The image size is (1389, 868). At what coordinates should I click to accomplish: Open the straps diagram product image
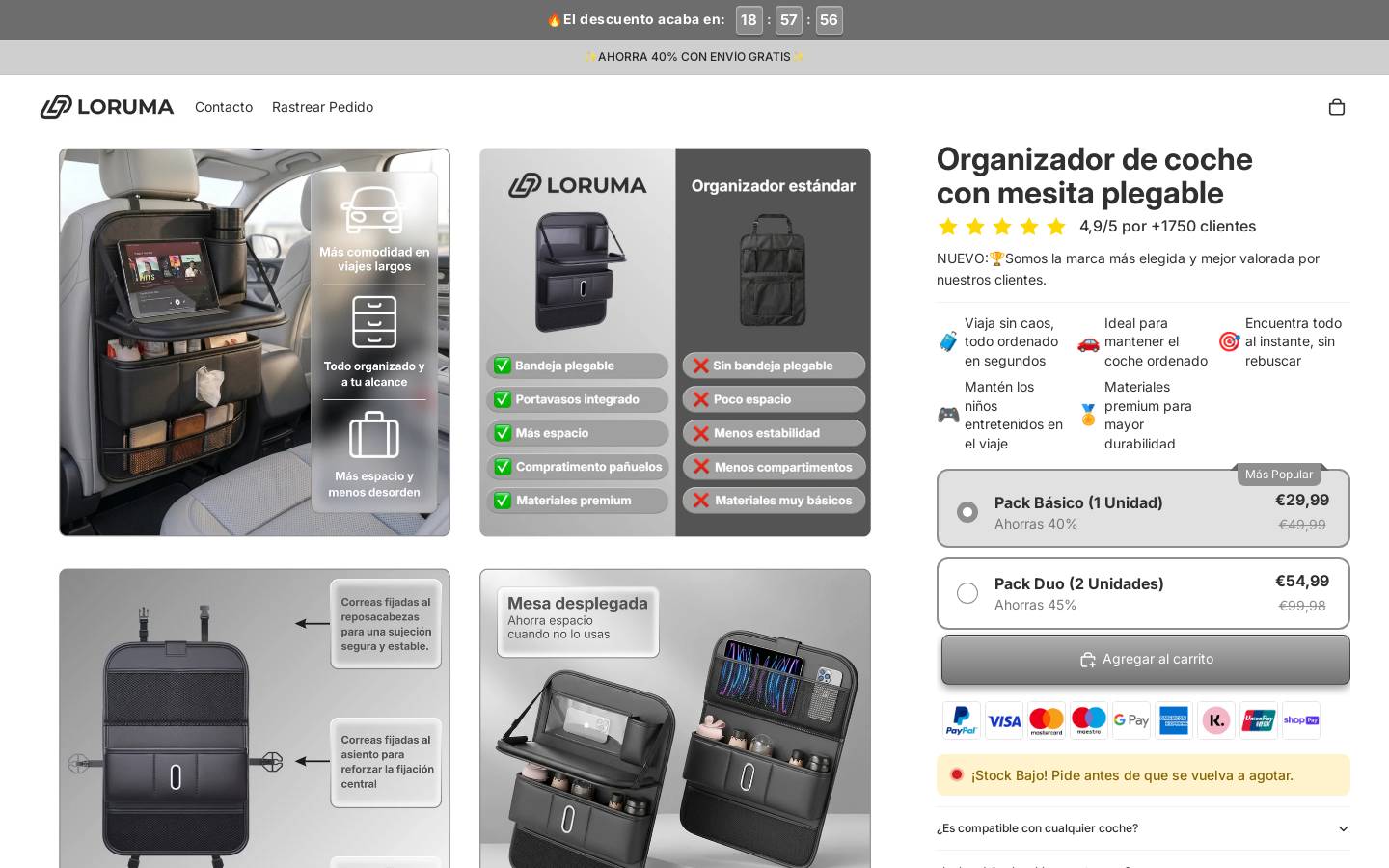click(x=255, y=719)
